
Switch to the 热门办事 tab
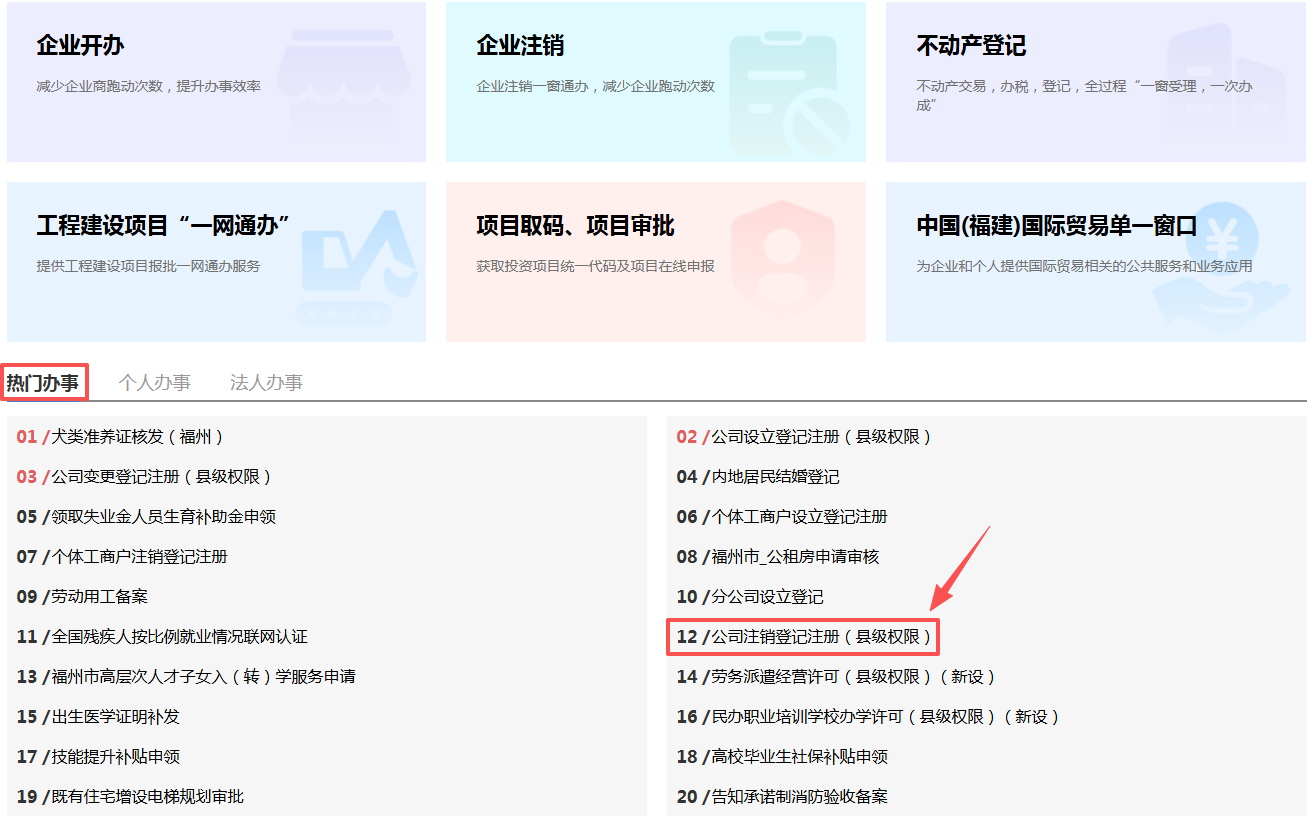click(43, 382)
